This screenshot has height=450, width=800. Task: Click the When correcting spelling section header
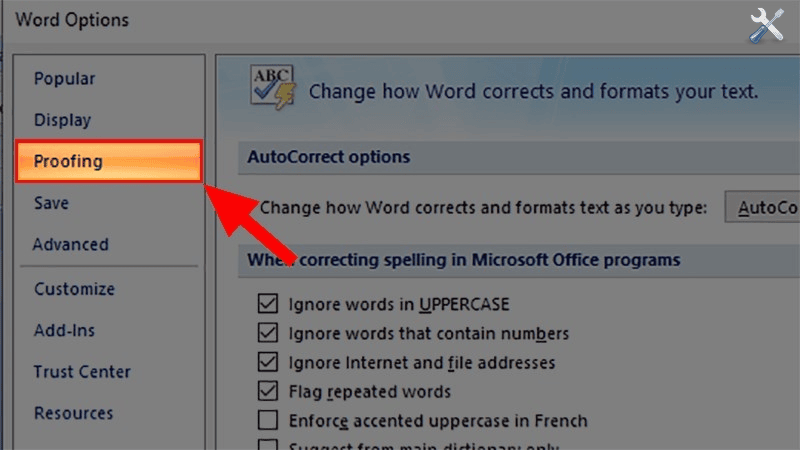point(464,260)
